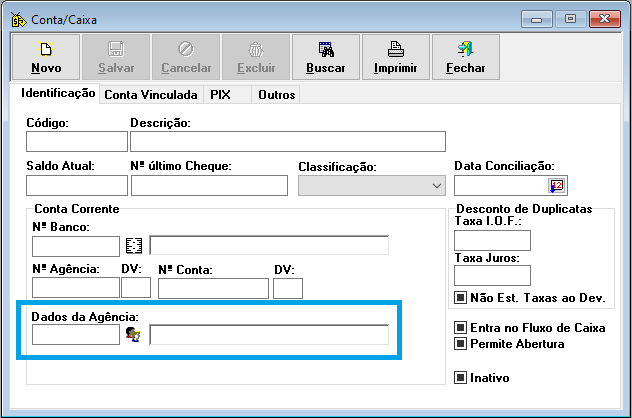Switch to the Conta Vinculada tab
The height and width of the screenshot is (418, 632).
pyautogui.click(x=151, y=95)
